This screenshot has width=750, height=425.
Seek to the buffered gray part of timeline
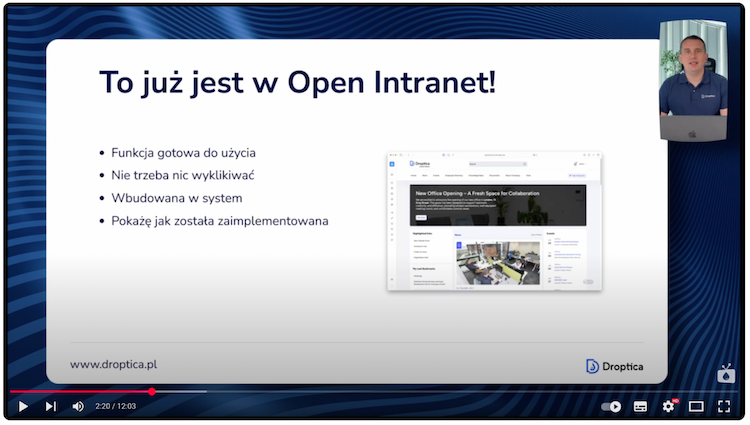point(182,392)
